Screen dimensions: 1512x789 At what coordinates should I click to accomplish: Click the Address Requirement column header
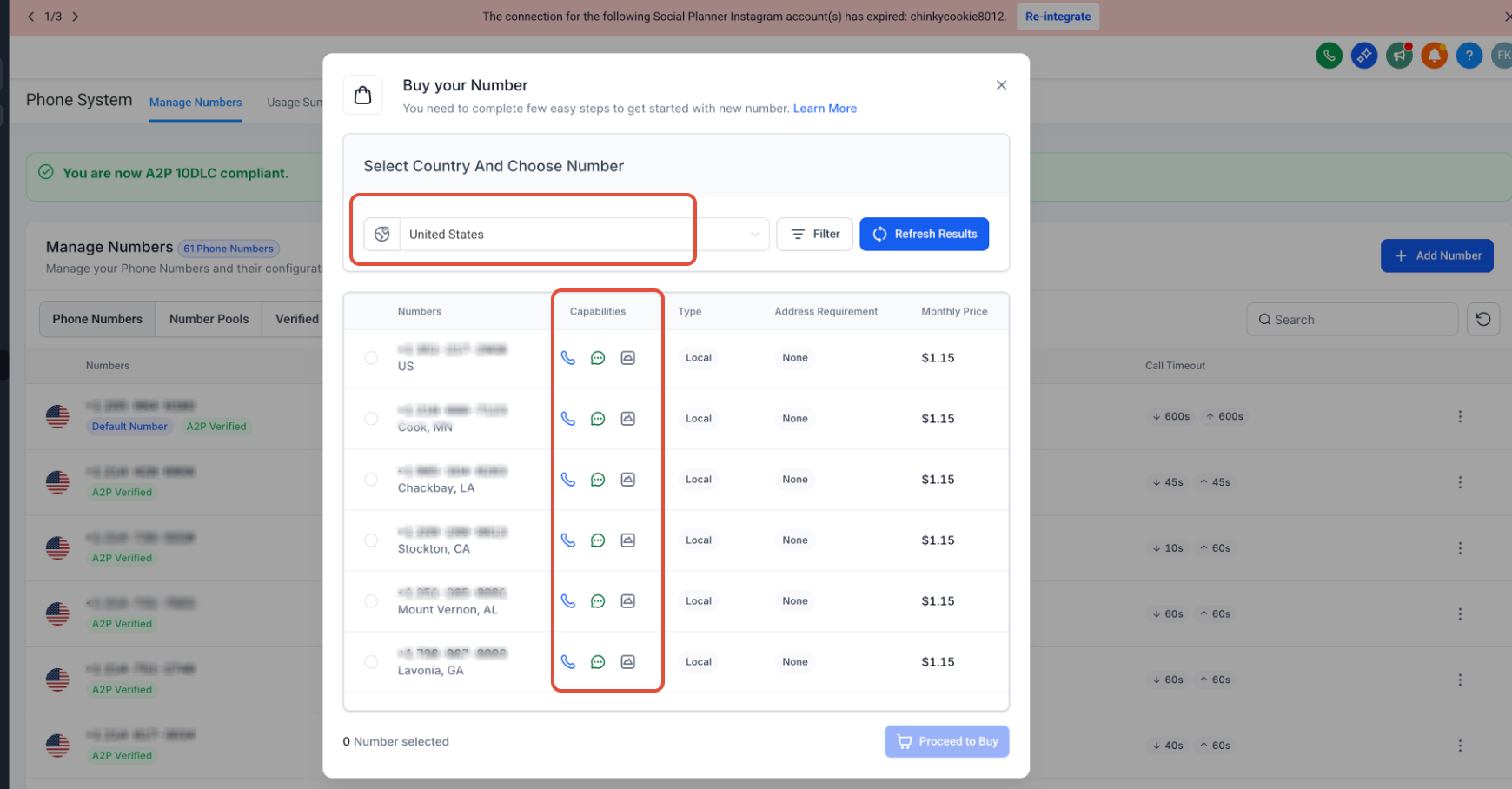pyautogui.click(x=826, y=311)
